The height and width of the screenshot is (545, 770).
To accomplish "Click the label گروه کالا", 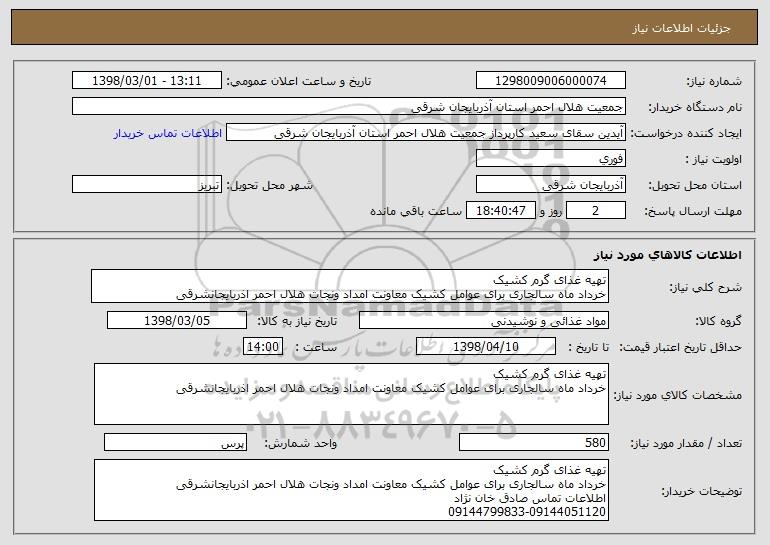I will click(x=718, y=321).
